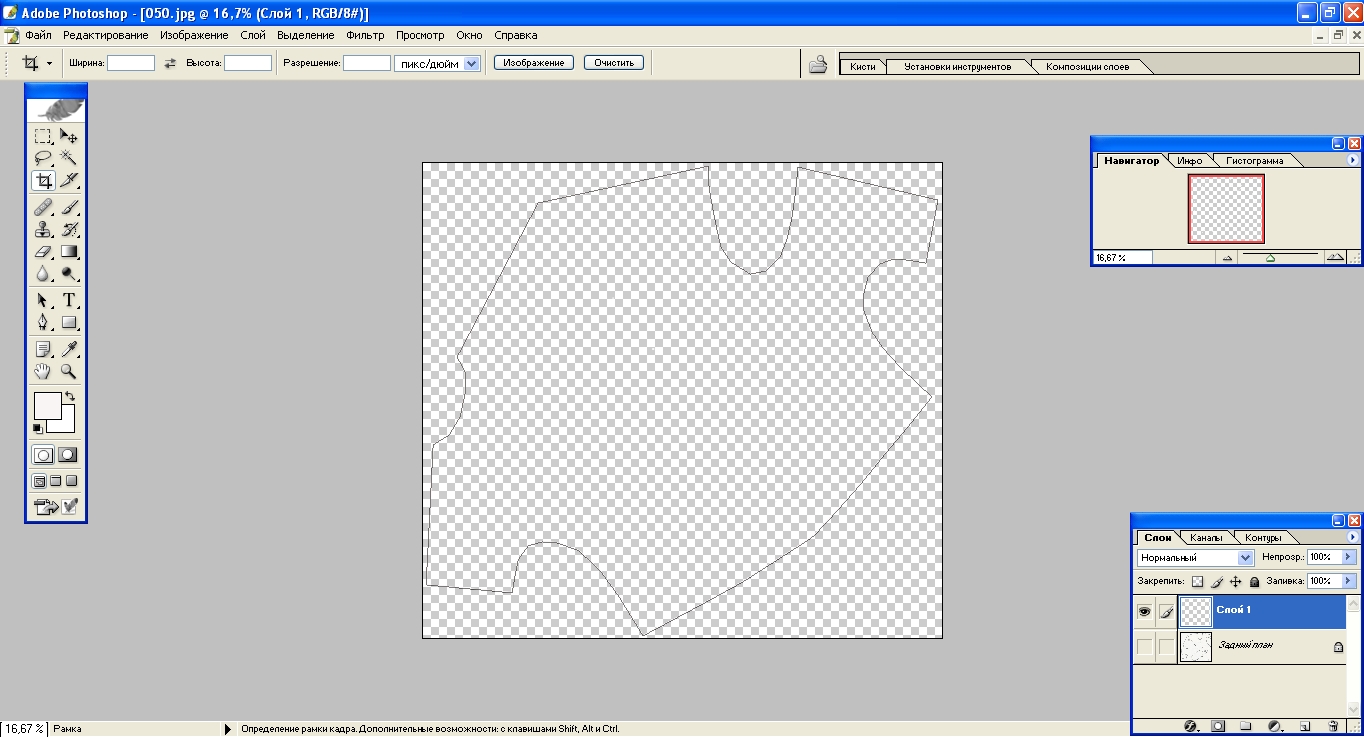Select the Clone Stamp tool
Image resolution: width=1364 pixels, height=737 pixels.
coord(43,230)
